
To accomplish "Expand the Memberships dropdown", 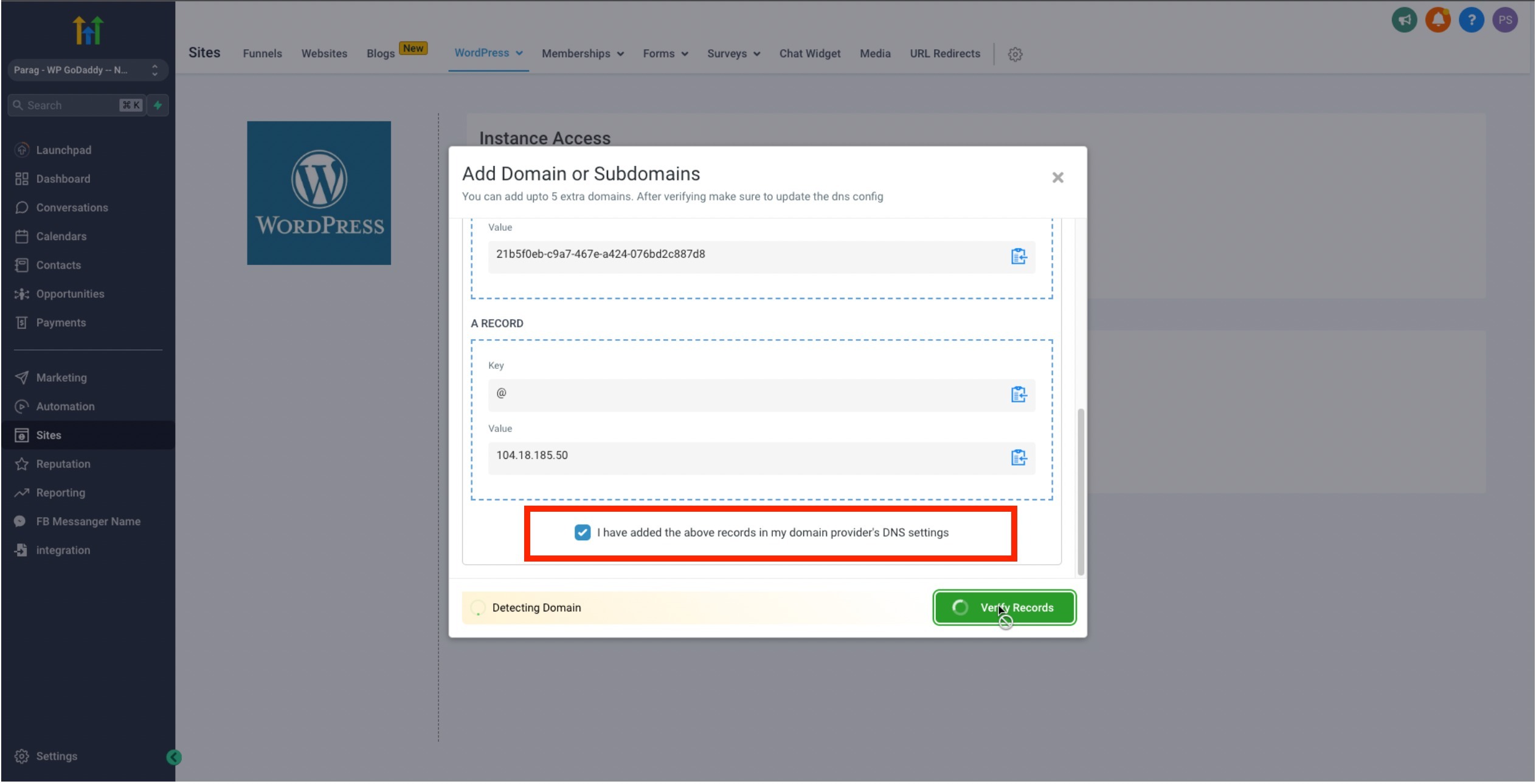I will 583,53.
